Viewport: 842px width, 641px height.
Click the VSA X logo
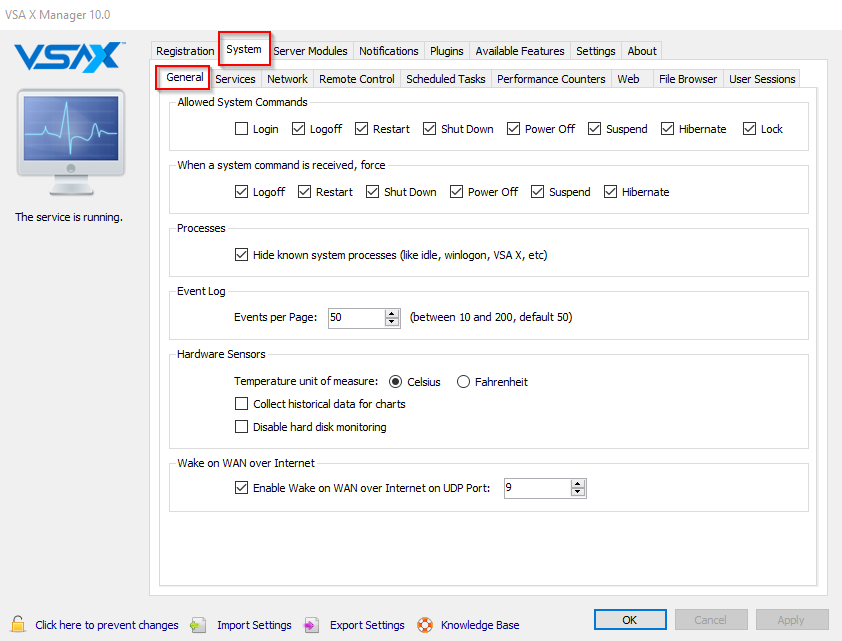tap(69, 57)
